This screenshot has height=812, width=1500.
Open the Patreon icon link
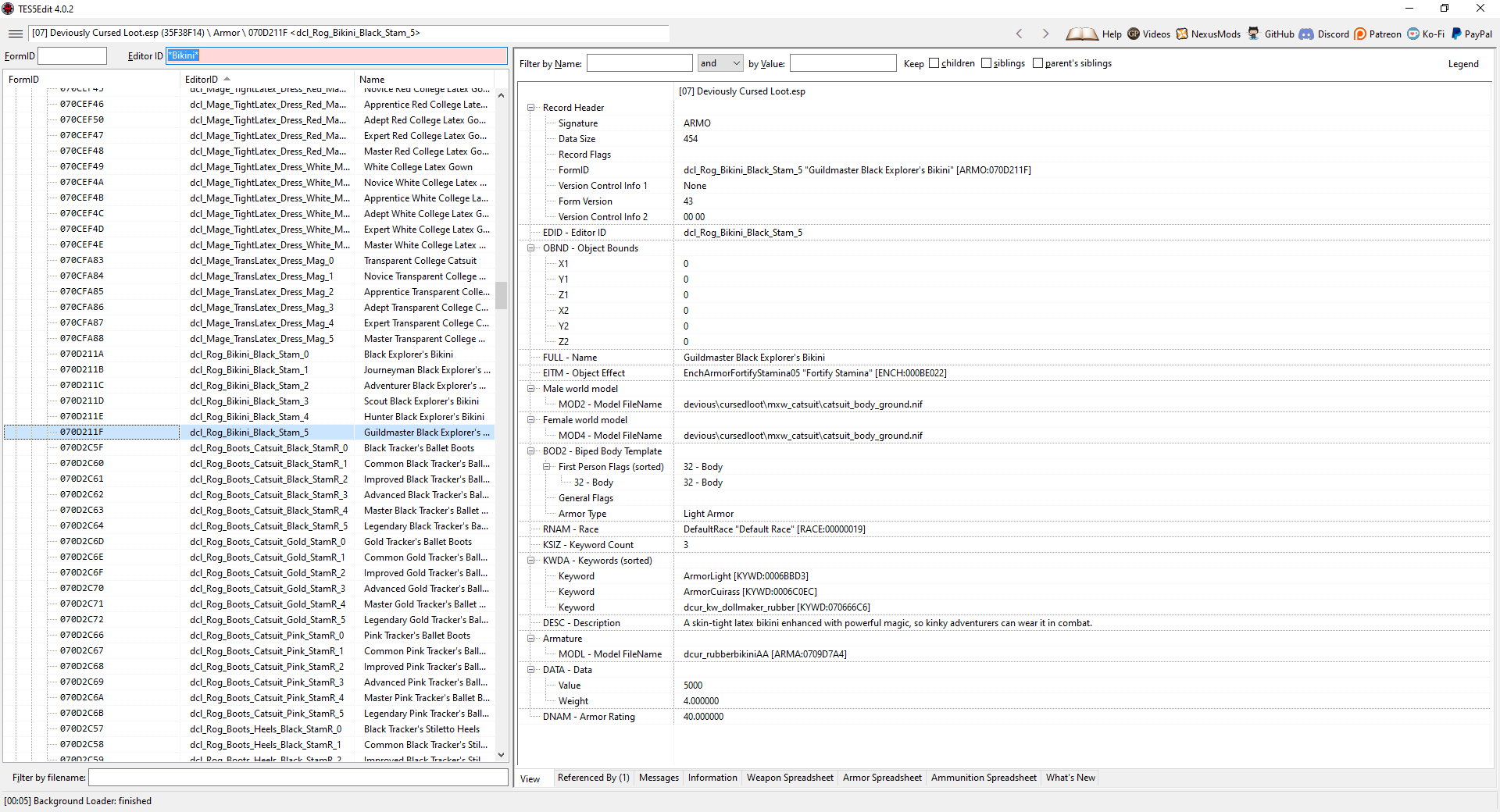pyautogui.click(x=1360, y=34)
